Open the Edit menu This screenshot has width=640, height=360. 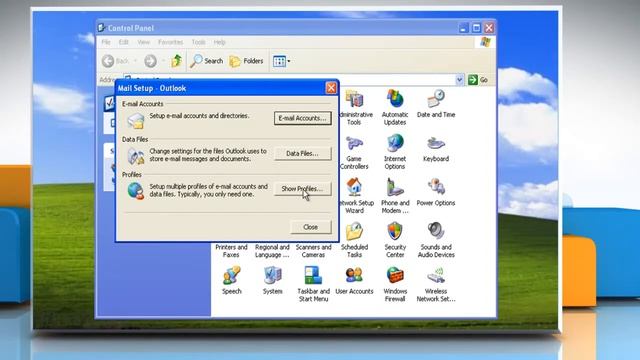123,42
